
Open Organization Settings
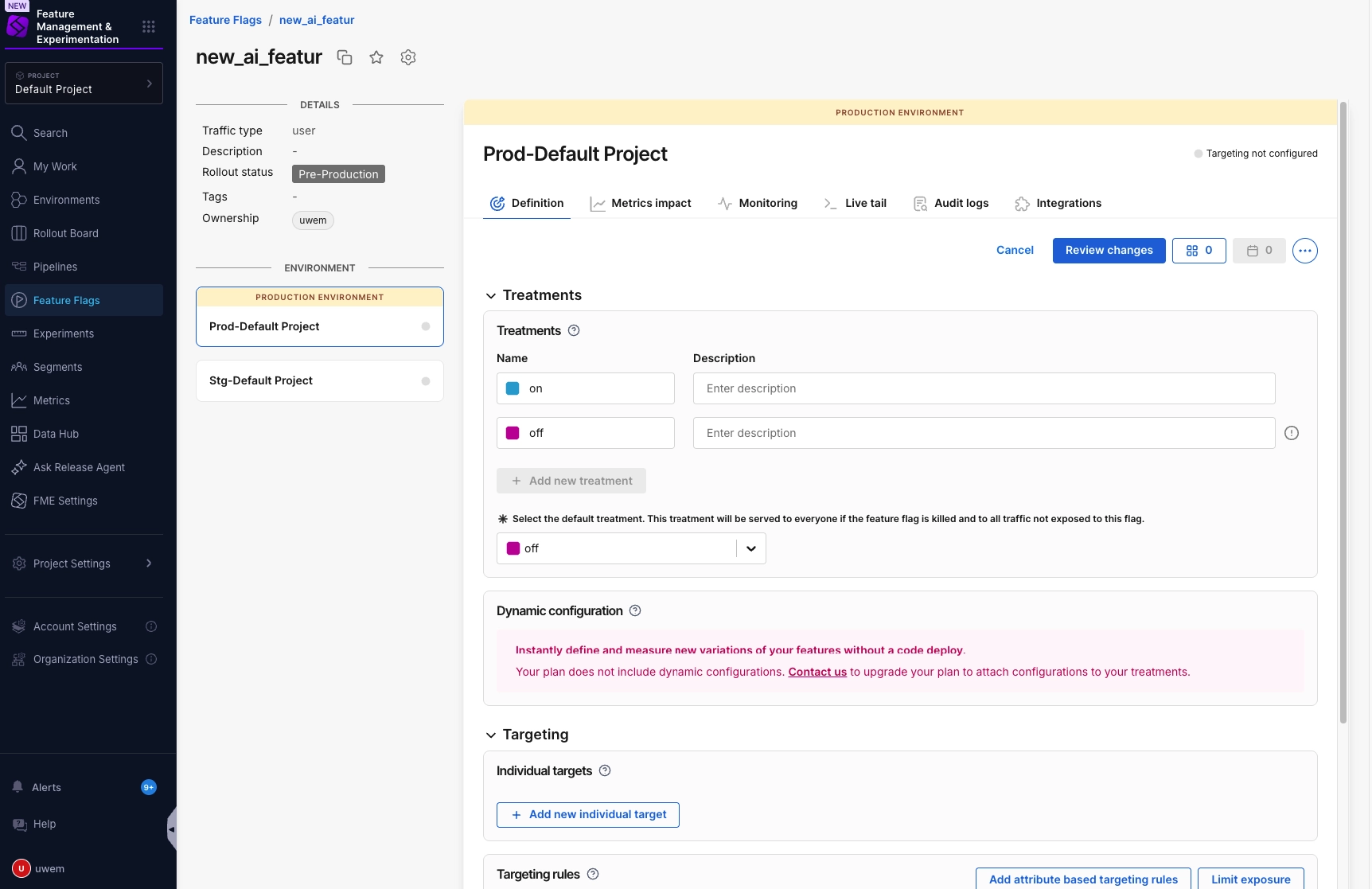click(75, 659)
